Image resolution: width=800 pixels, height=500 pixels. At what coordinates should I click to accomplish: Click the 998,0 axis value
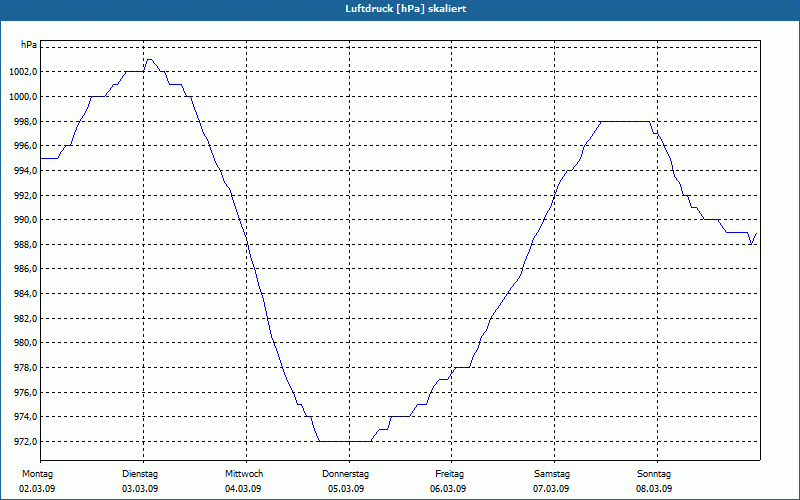coord(26,121)
